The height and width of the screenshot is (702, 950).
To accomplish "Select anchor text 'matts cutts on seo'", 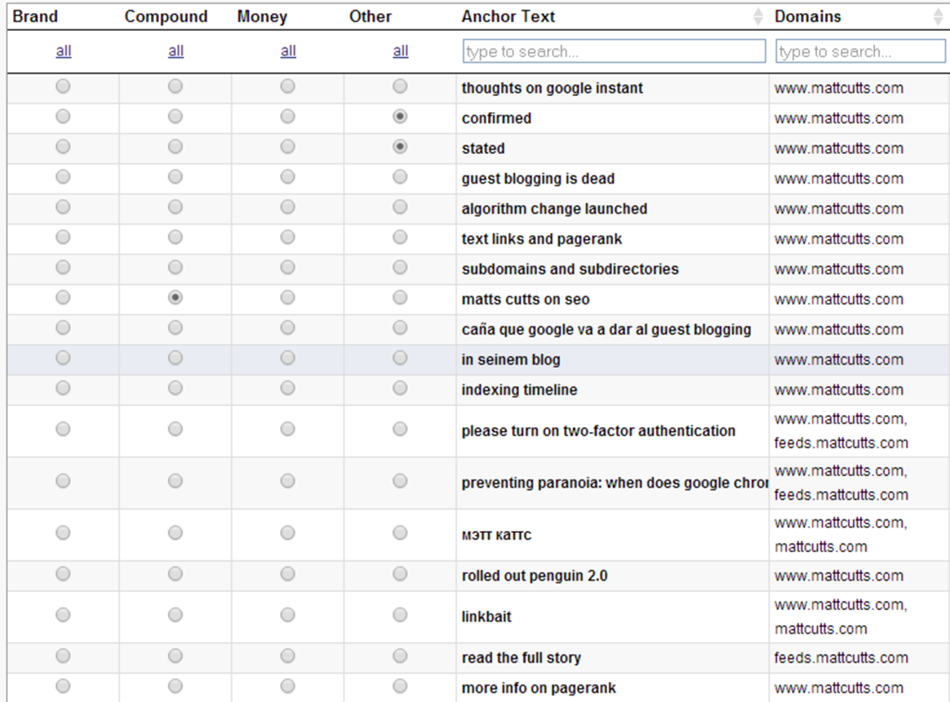I will point(525,299).
